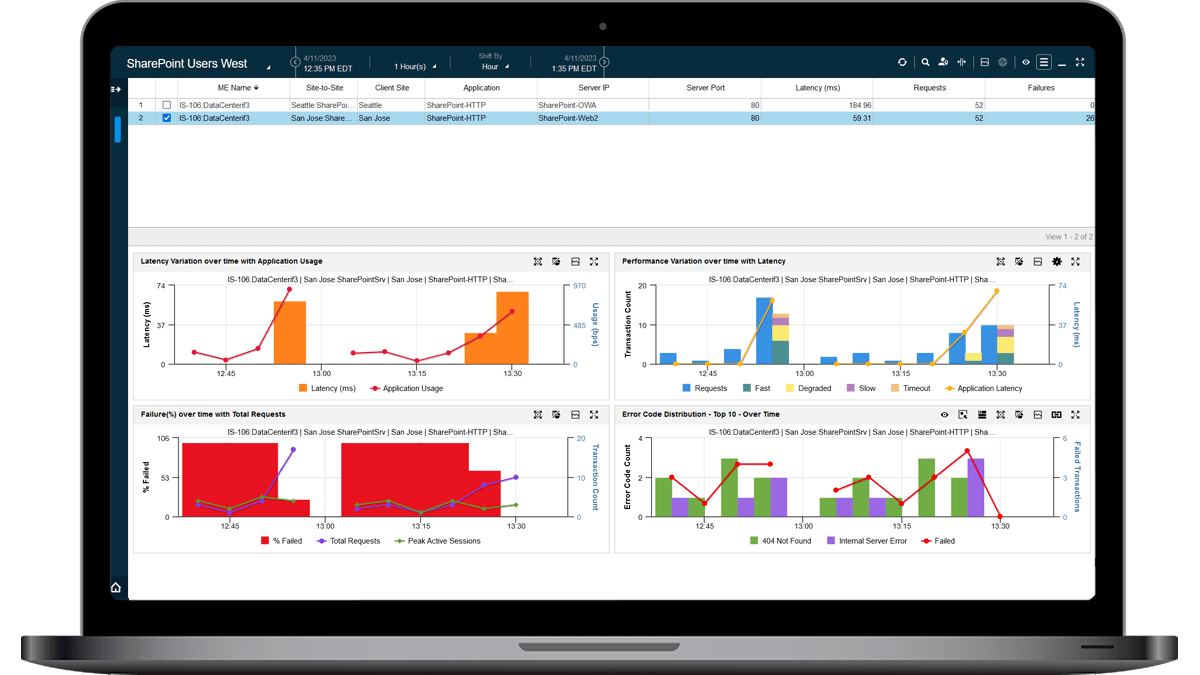Click the Application column header
The image size is (1200, 675).
pyautogui.click(x=481, y=88)
